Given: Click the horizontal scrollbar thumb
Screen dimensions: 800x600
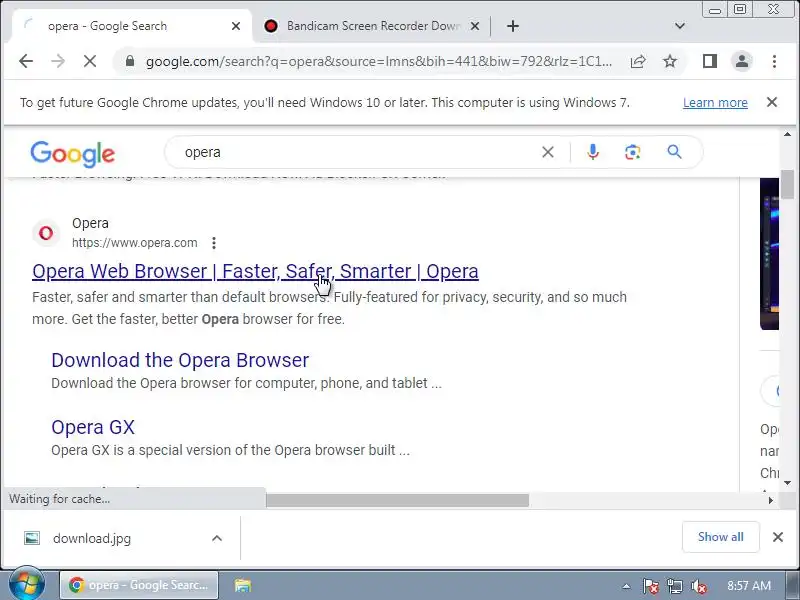Looking at the screenshot, I should click(397, 501).
